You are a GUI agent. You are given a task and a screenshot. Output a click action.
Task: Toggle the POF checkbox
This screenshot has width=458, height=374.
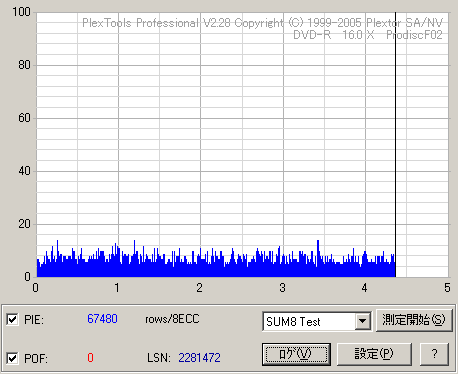click(12, 358)
